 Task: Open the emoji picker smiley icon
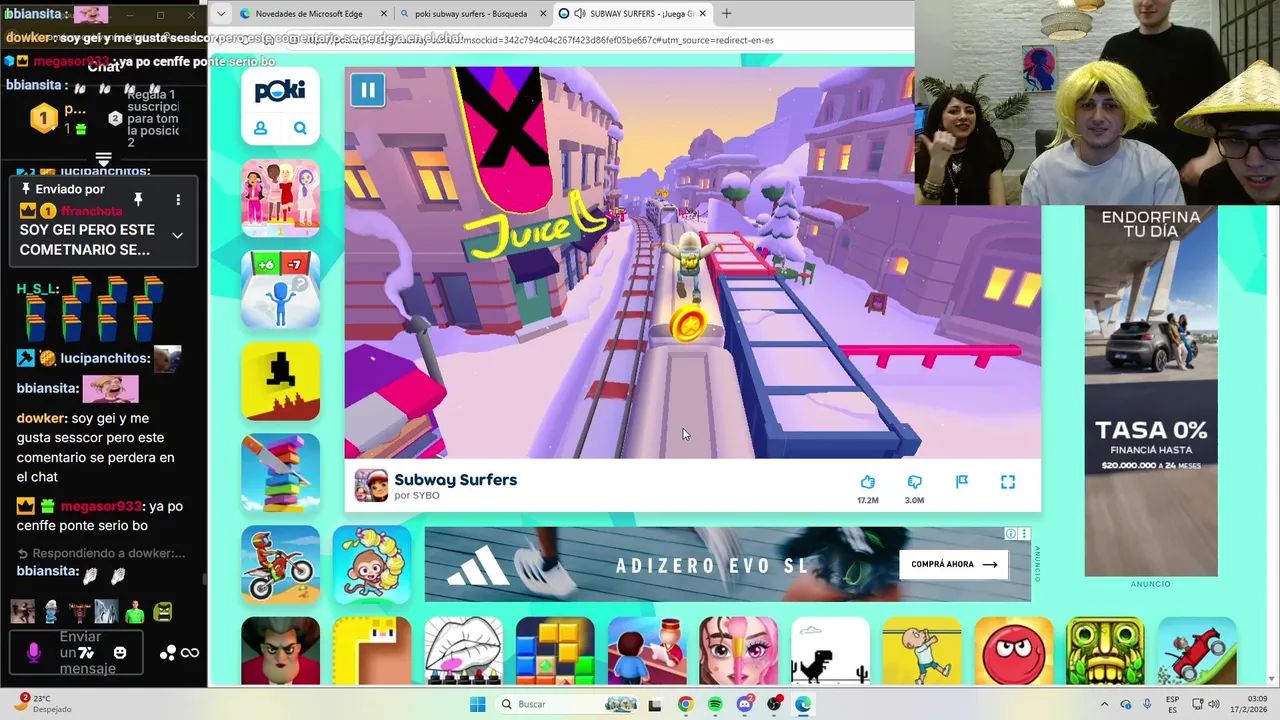pos(120,652)
